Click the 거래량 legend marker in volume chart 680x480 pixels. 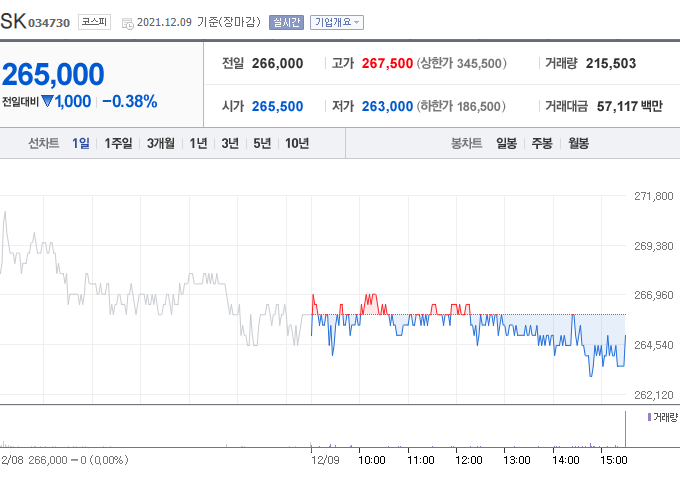[649, 417]
